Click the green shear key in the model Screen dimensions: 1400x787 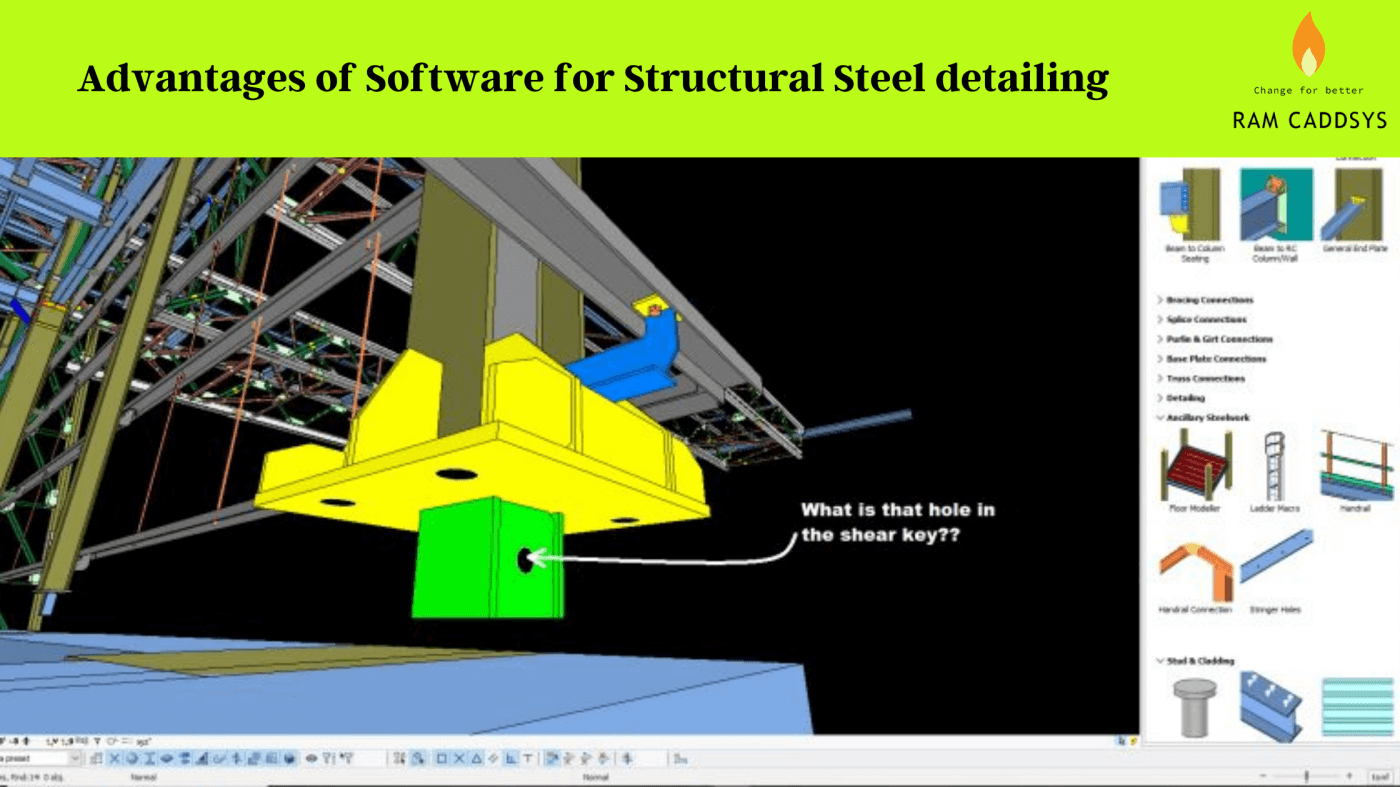point(487,560)
